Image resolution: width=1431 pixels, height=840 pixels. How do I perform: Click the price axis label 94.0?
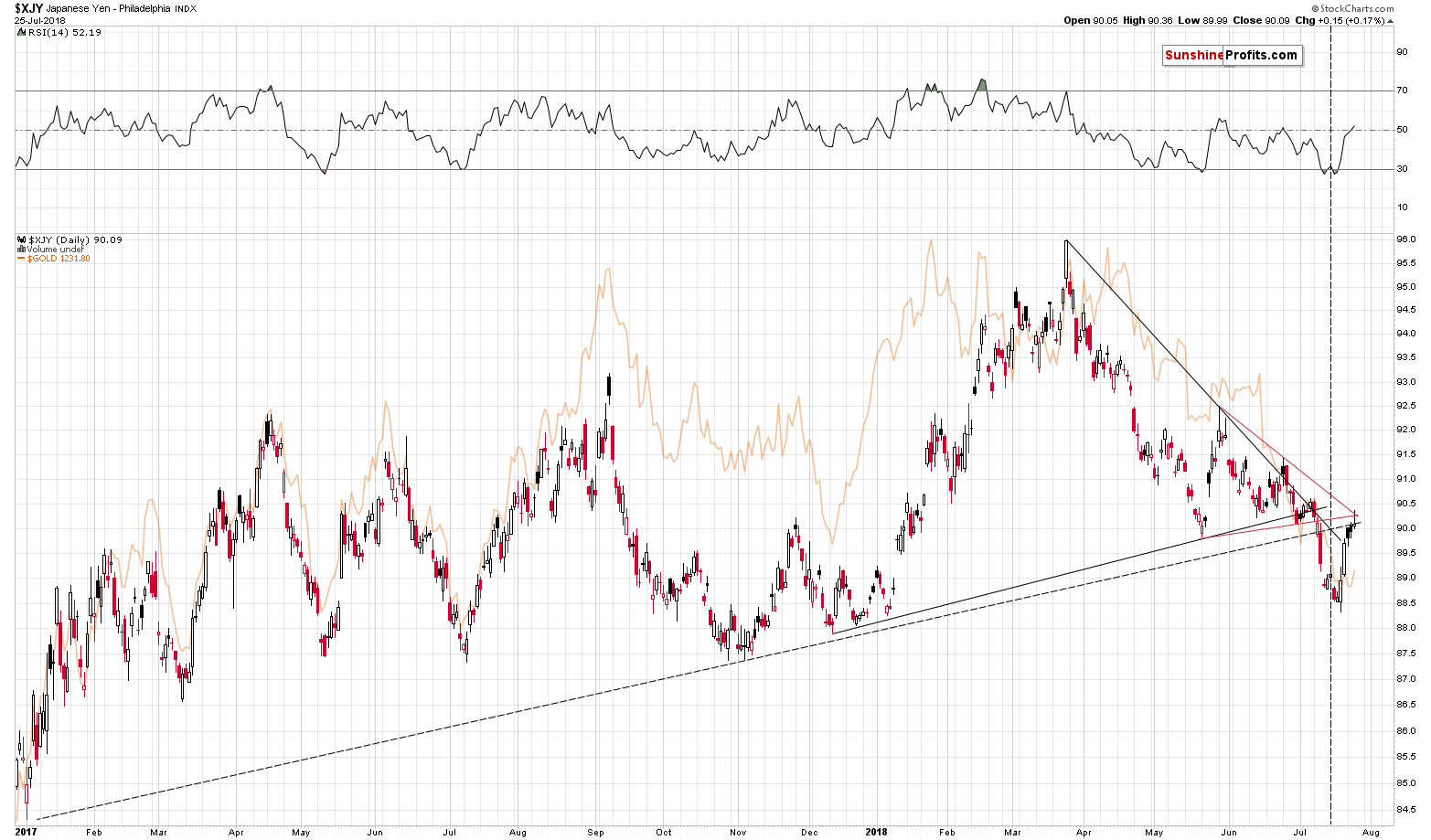click(1405, 335)
